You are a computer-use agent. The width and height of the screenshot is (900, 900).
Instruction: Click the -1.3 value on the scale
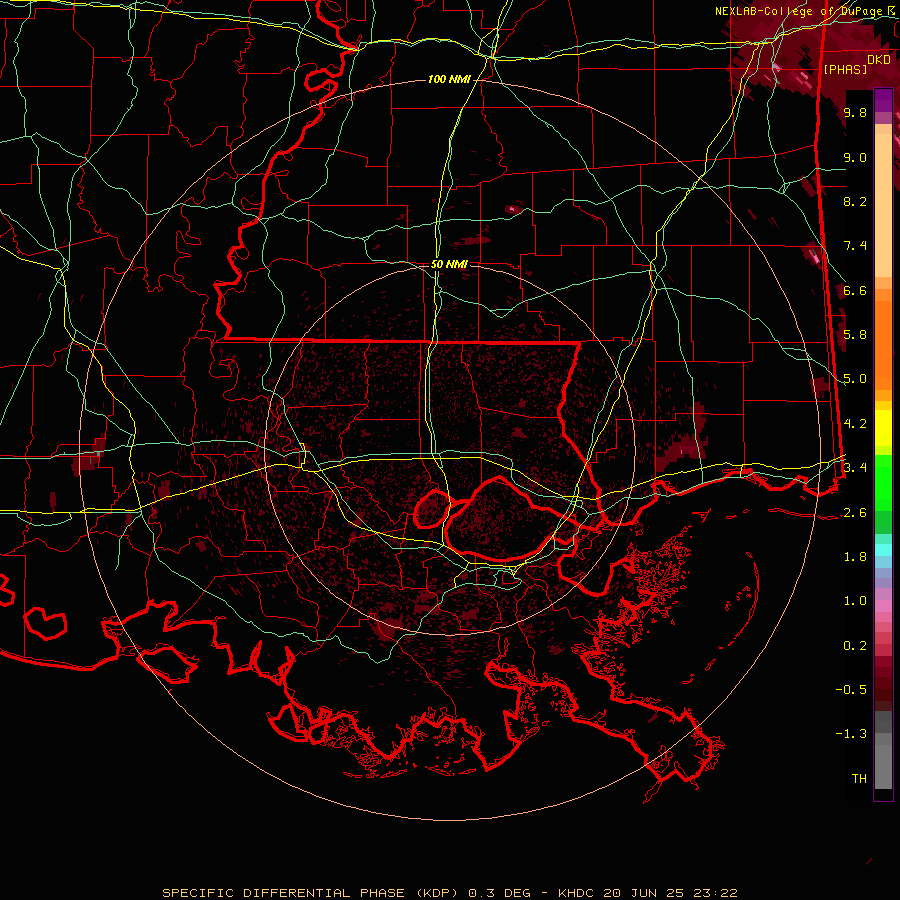pyautogui.click(x=851, y=734)
